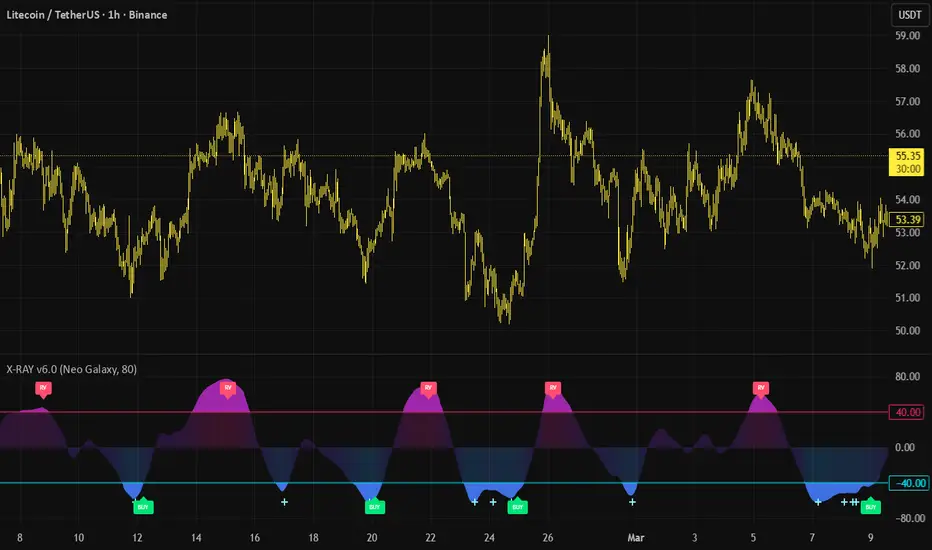Open the USDT currency selector button
Viewport: 932px width, 550px height.
[x=909, y=15]
